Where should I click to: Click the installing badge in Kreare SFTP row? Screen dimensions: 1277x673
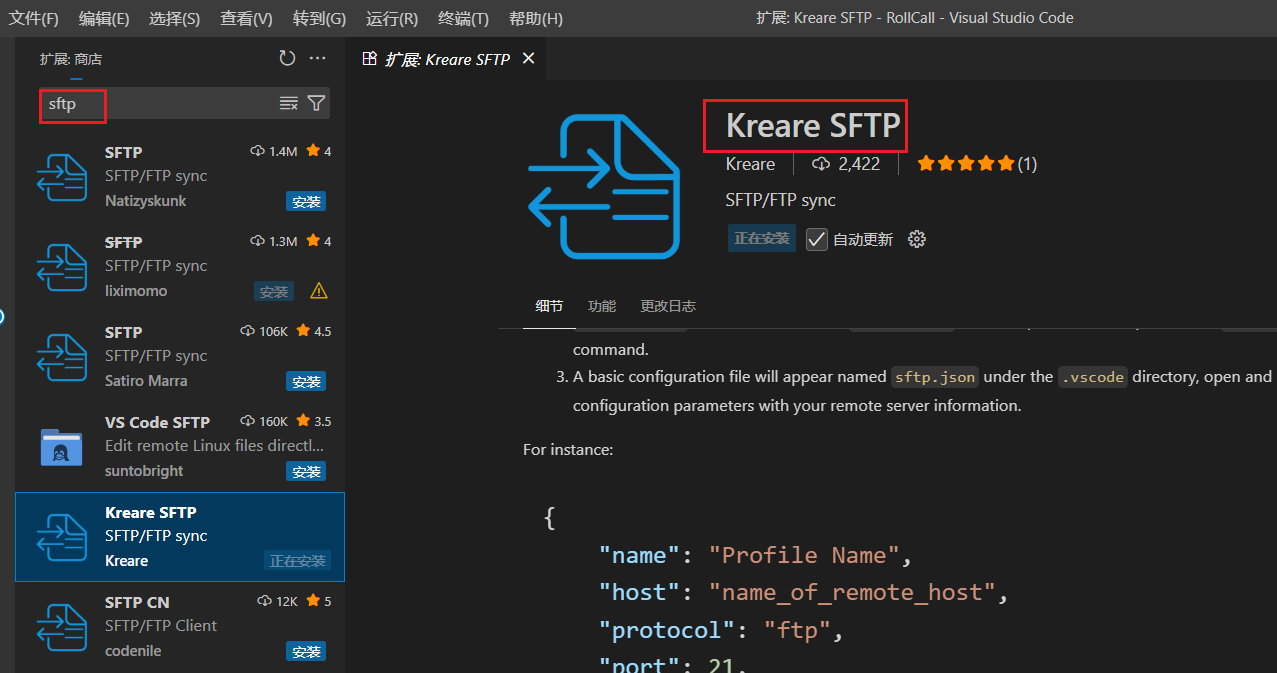(298, 561)
